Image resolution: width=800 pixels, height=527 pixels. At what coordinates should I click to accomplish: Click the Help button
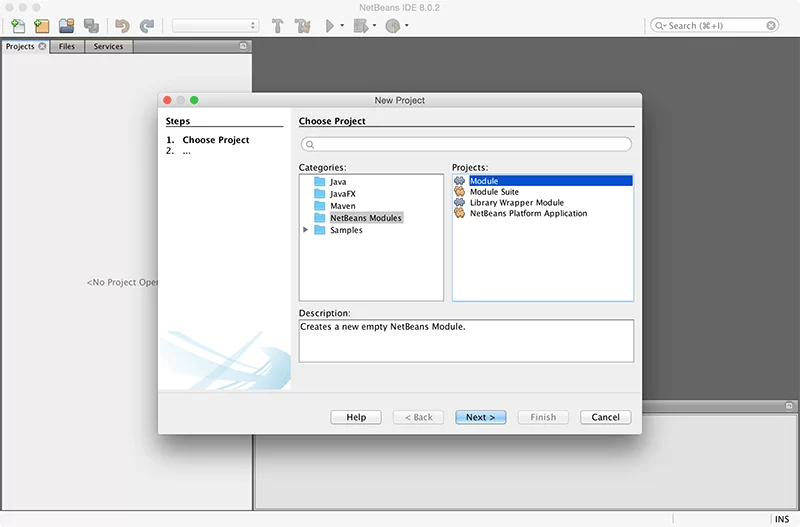(356, 417)
